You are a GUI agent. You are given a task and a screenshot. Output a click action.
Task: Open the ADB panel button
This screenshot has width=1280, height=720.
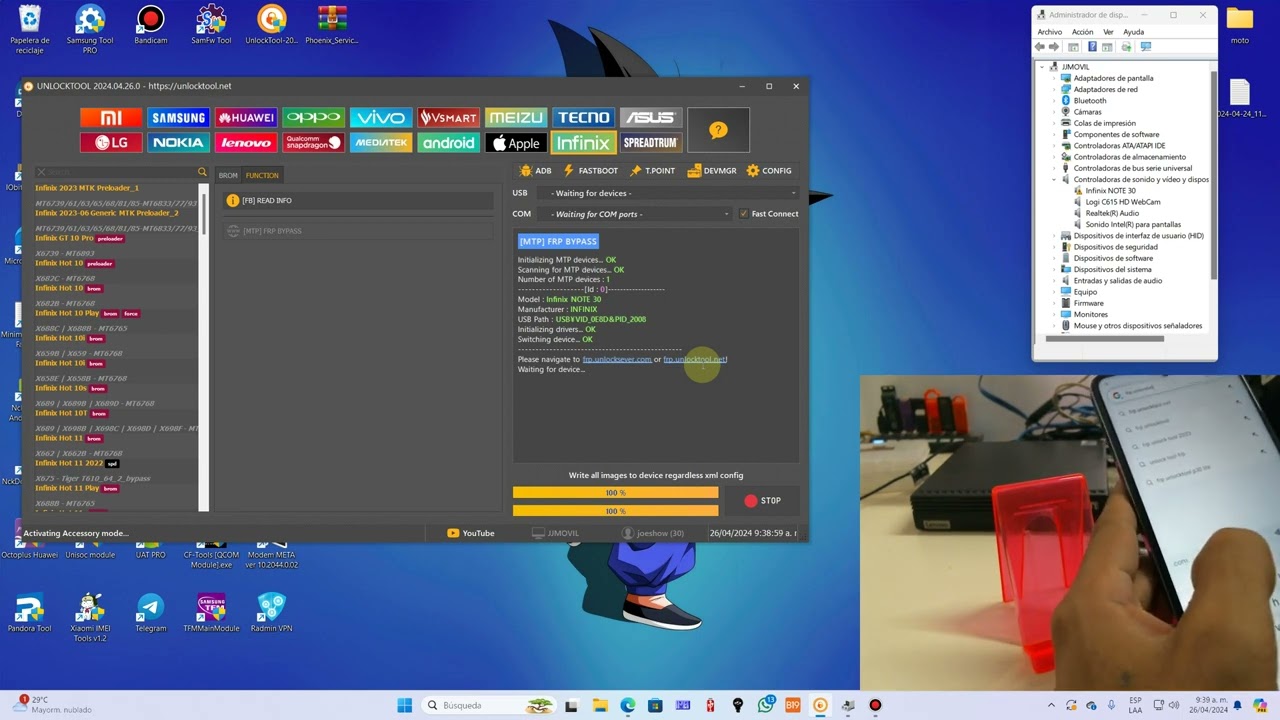pos(536,171)
